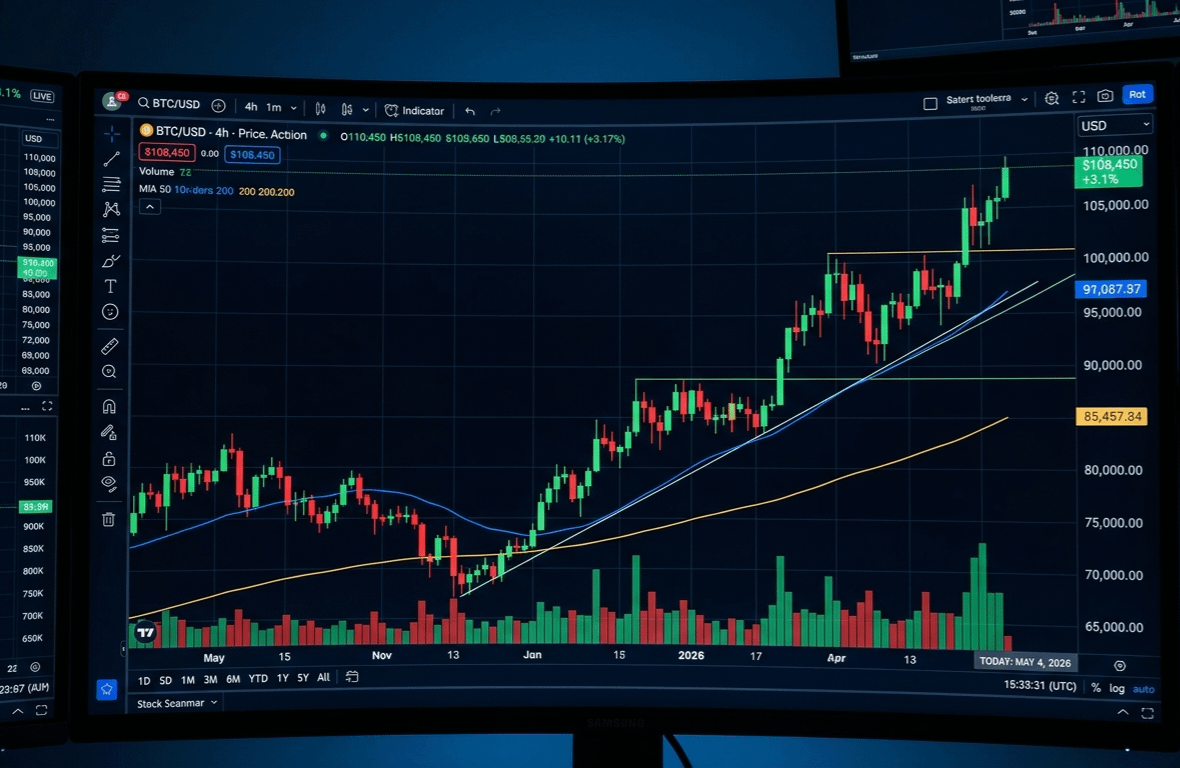Click the blue Rot button
This screenshot has height=768, width=1180.
coord(1137,94)
